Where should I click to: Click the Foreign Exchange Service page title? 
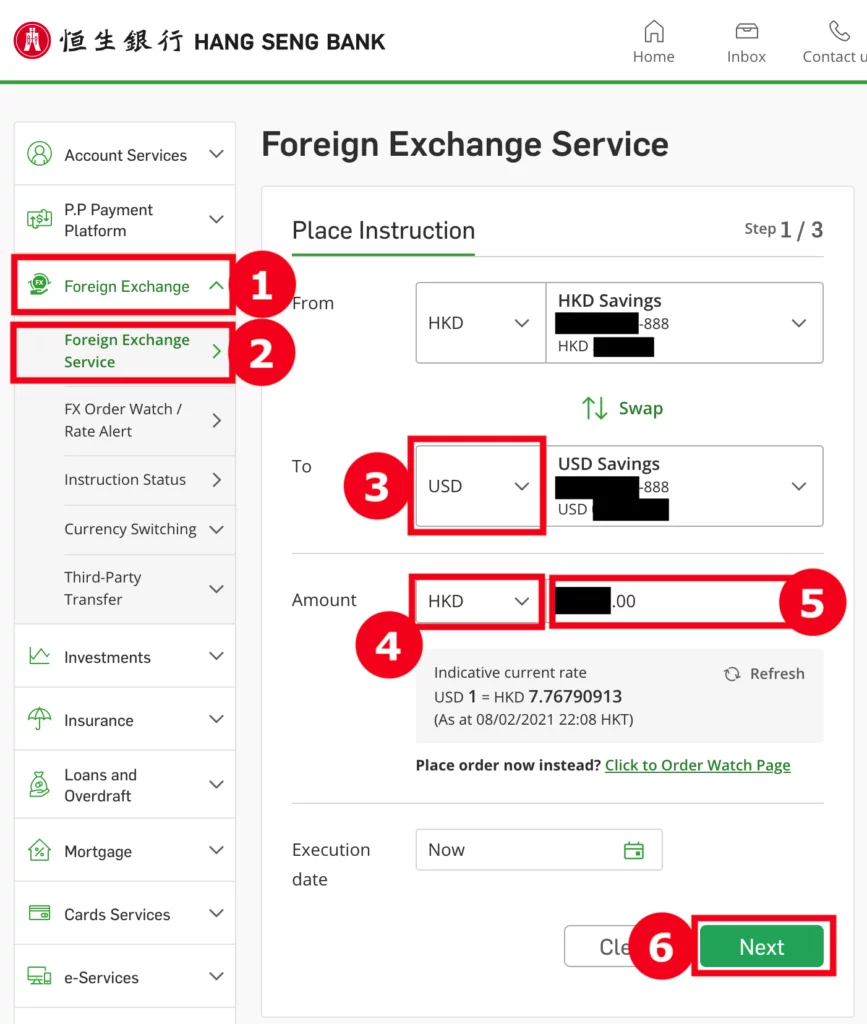tap(465, 144)
